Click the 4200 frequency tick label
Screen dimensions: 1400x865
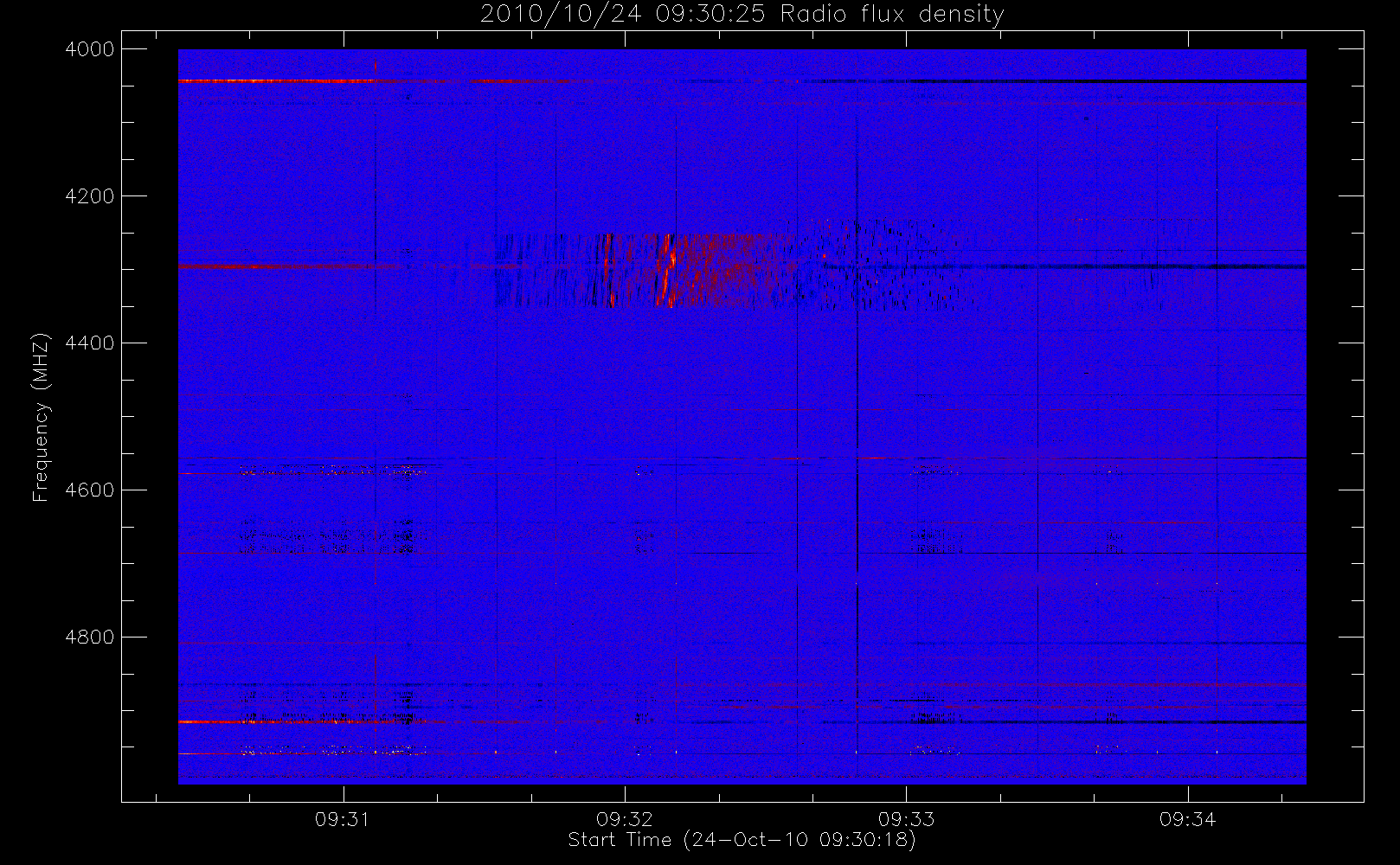[x=90, y=196]
